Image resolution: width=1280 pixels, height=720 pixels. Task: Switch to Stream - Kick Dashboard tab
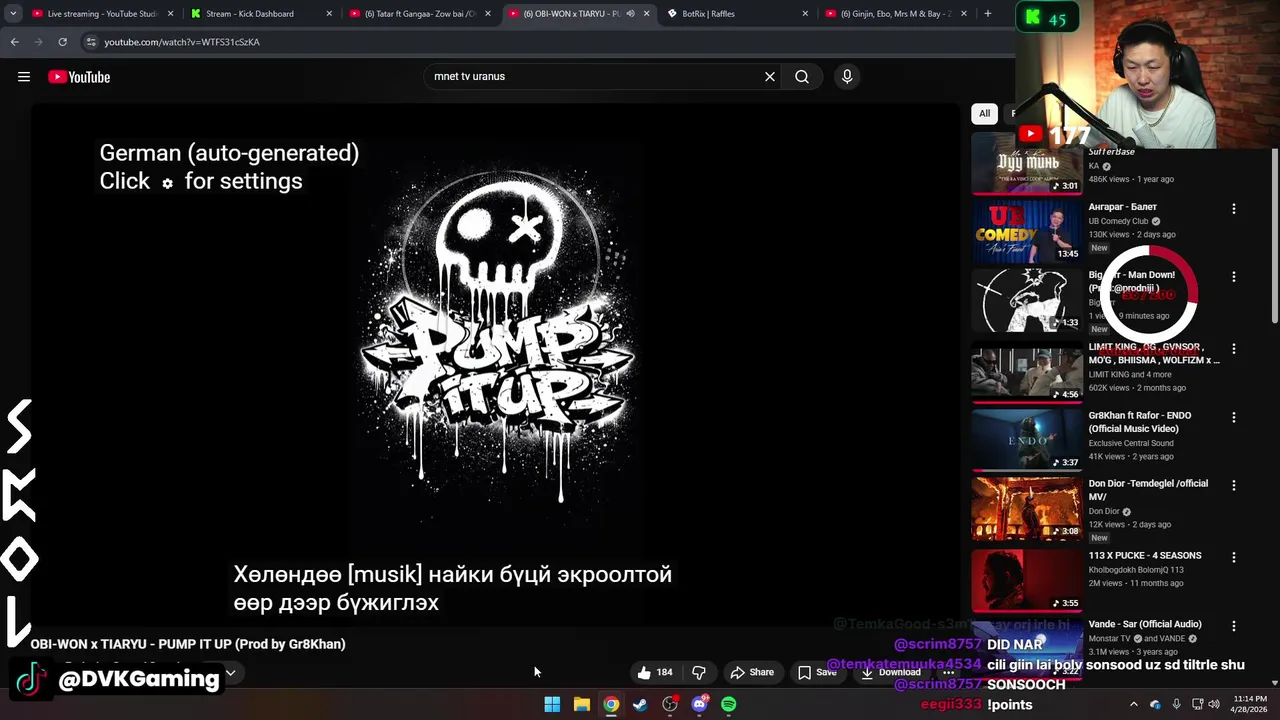point(255,14)
